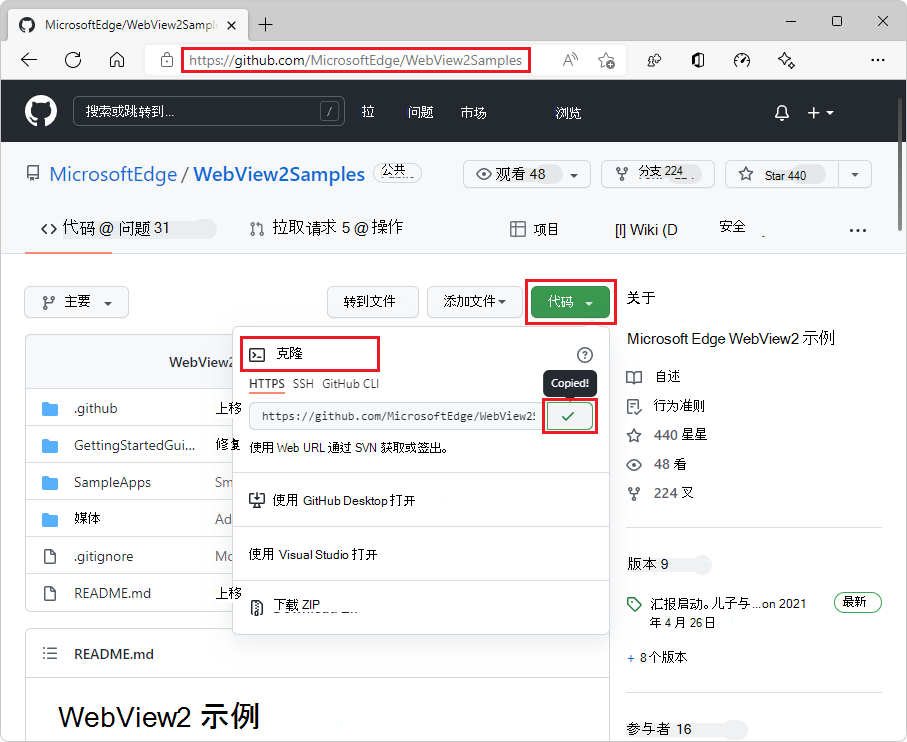Open the 自述 readme link
This screenshot has width=907, height=742.
point(667,376)
